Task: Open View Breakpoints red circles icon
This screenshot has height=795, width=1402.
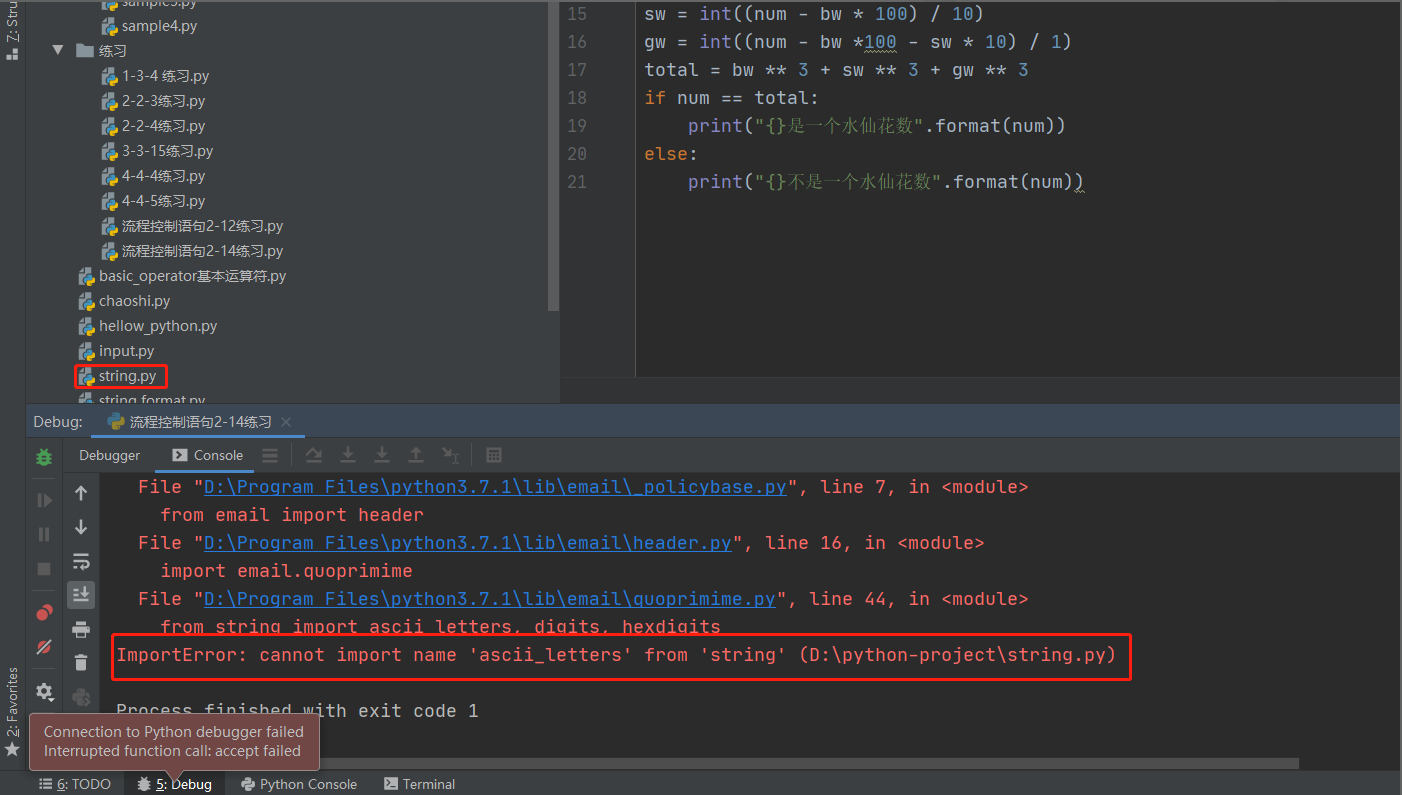Action: (44, 613)
